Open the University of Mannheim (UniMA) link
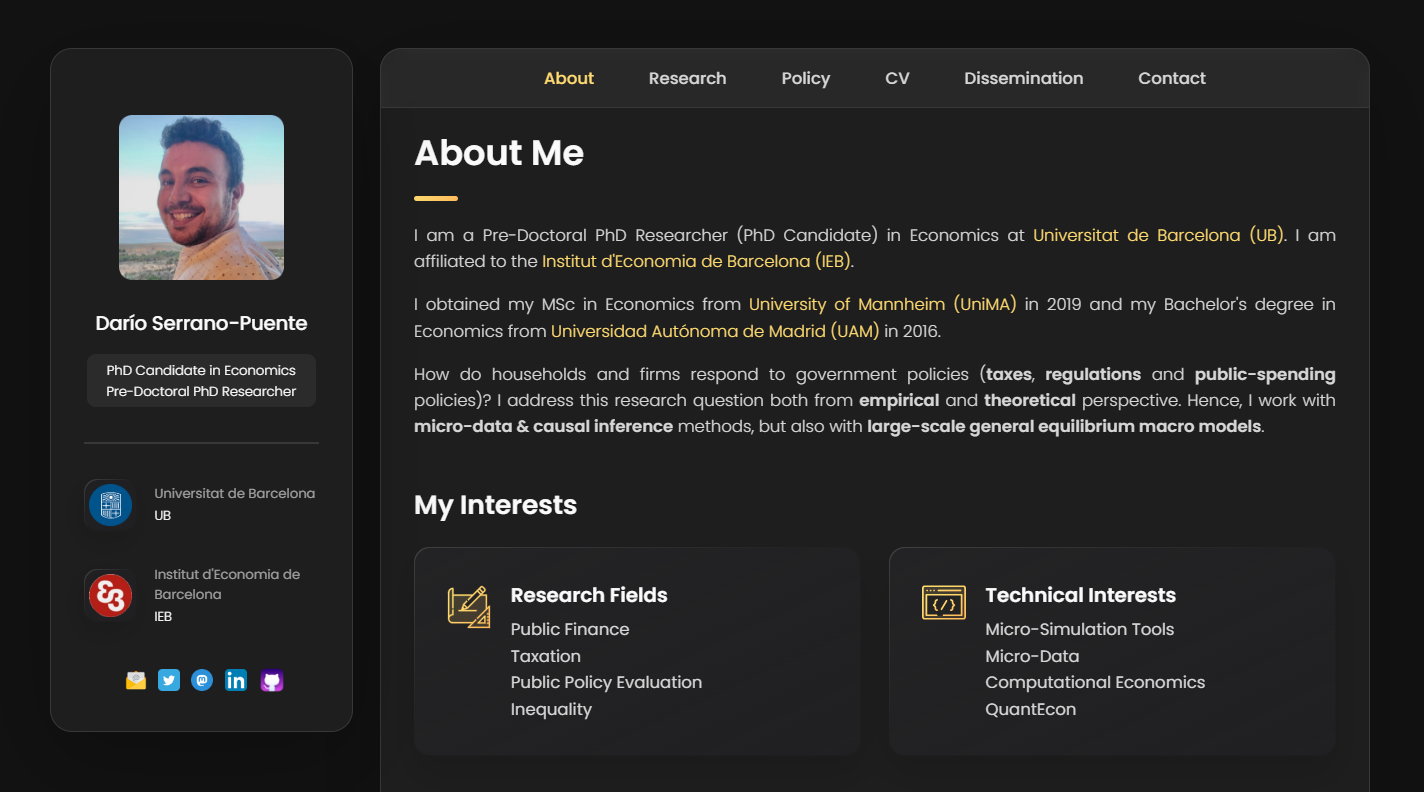This screenshot has width=1424, height=792. 881,304
